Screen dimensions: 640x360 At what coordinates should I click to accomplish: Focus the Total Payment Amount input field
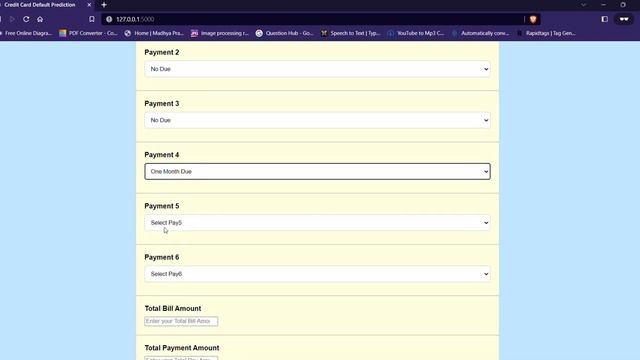pyautogui.click(x=181, y=358)
